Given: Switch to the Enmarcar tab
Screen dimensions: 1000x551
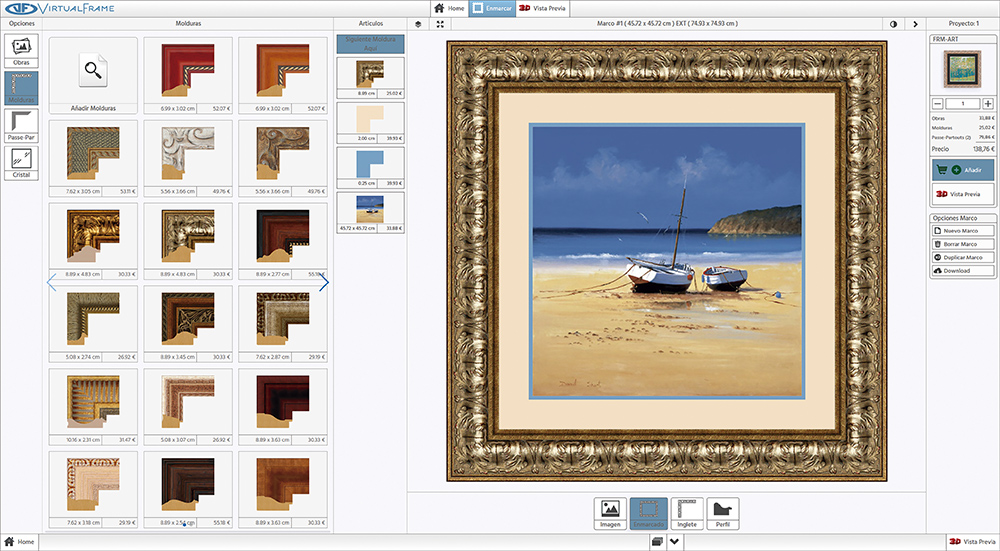Looking at the screenshot, I should coord(492,8).
